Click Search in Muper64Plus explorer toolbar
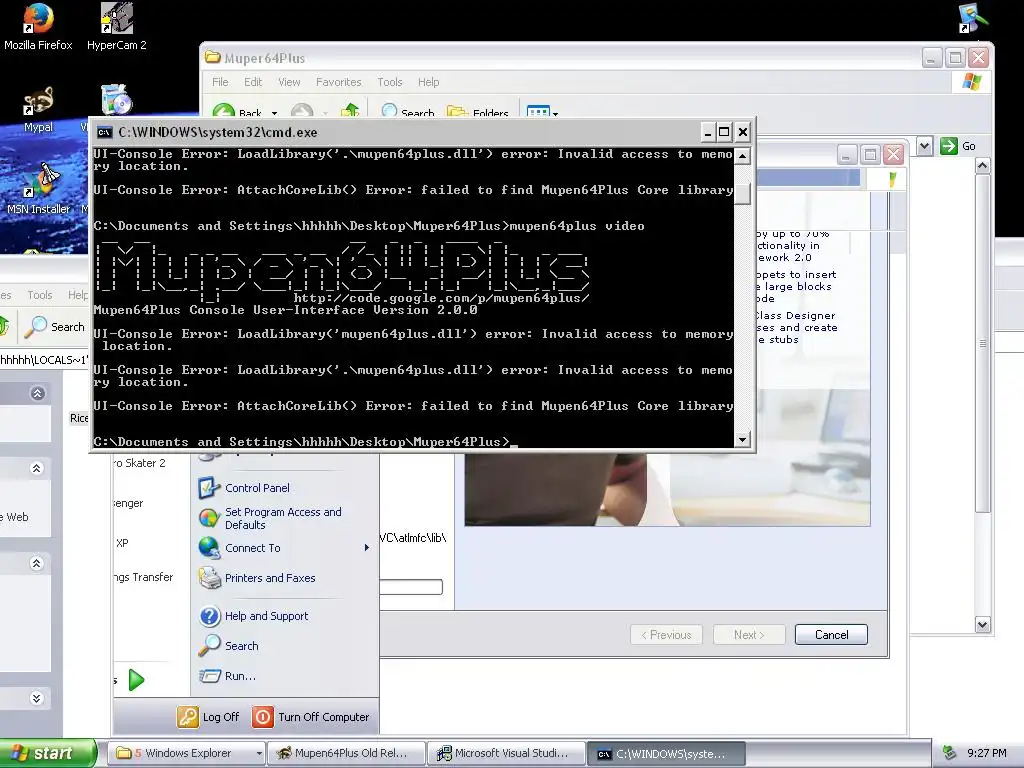Viewport: 1024px width, 768px height. [408, 112]
